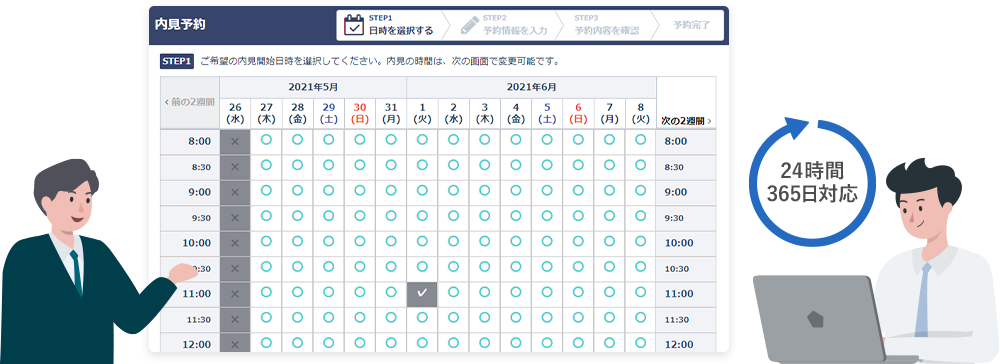Select the 10:00 slot on June 6 Sunday
The image size is (1000, 364).
pyautogui.click(x=578, y=241)
